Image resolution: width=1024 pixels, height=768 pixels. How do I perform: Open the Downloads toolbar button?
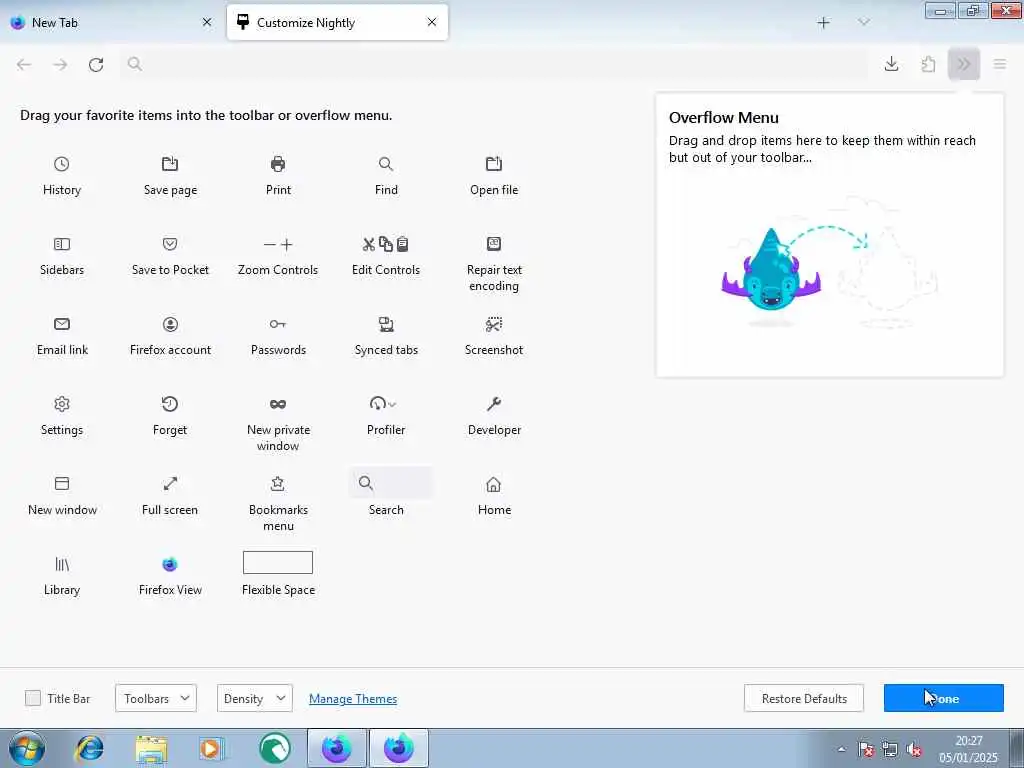(x=891, y=64)
